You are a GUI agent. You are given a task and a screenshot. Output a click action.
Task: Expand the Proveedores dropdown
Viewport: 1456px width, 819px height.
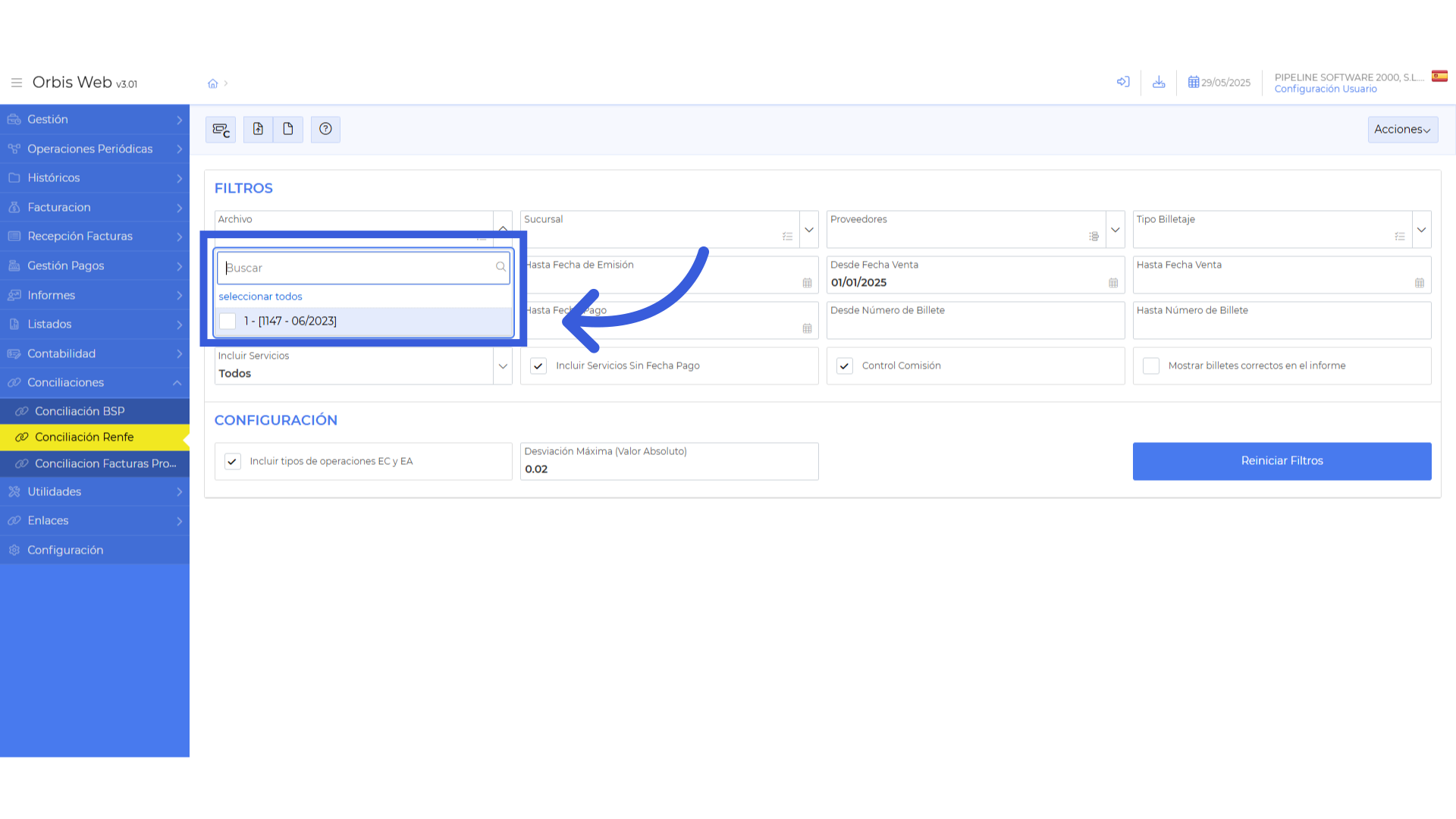pos(1116,230)
